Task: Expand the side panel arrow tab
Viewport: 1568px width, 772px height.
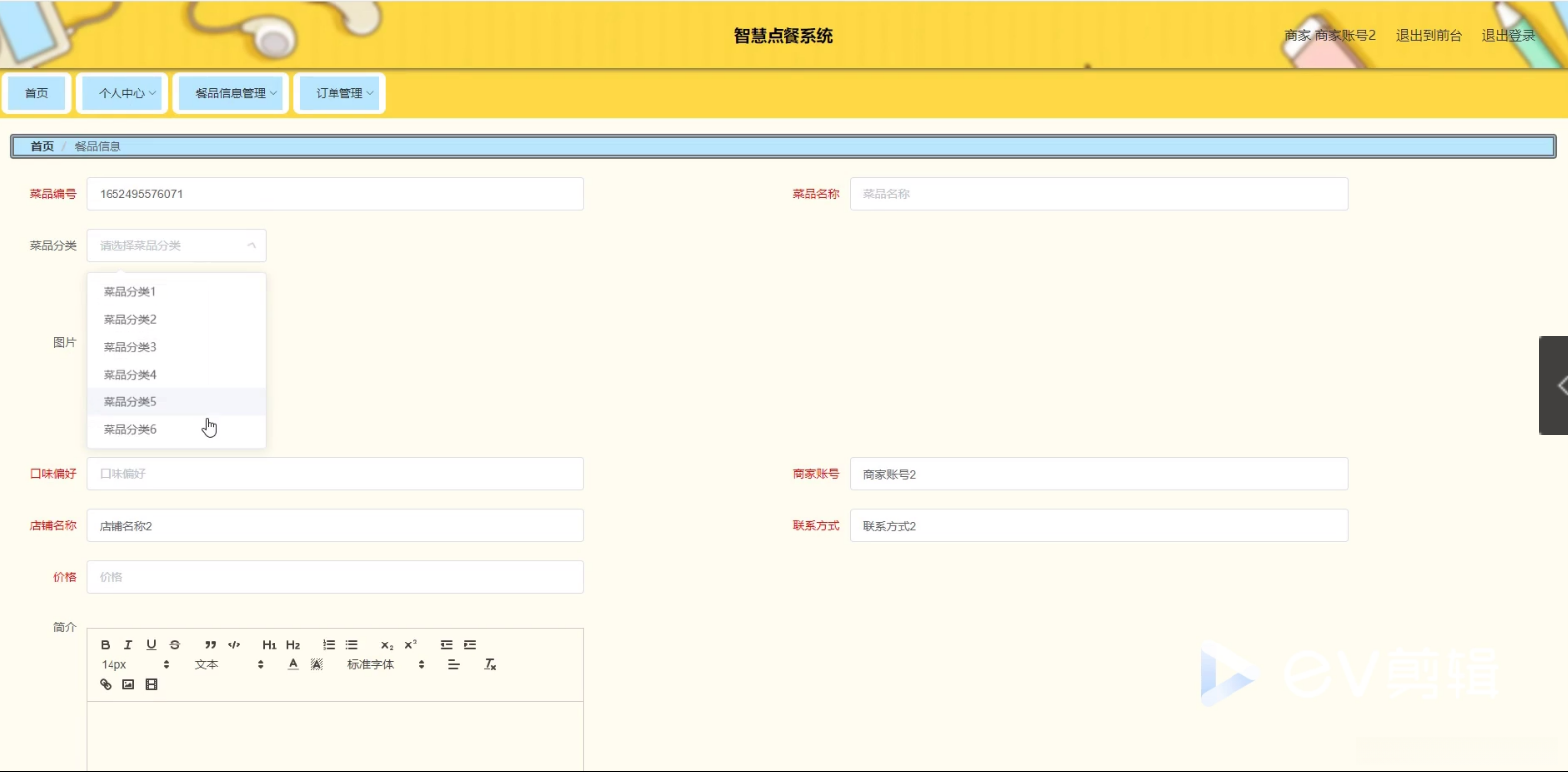Action: pos(1554,386)
